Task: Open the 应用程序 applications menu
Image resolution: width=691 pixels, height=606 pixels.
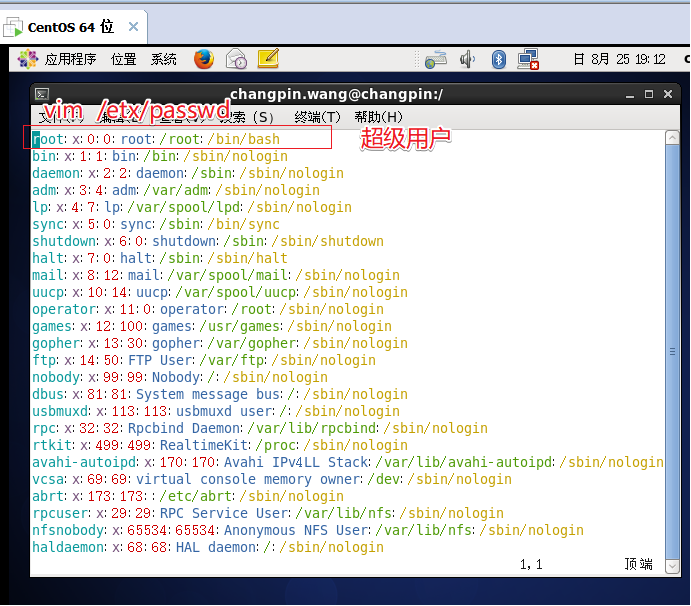Action: pos(70,59)
